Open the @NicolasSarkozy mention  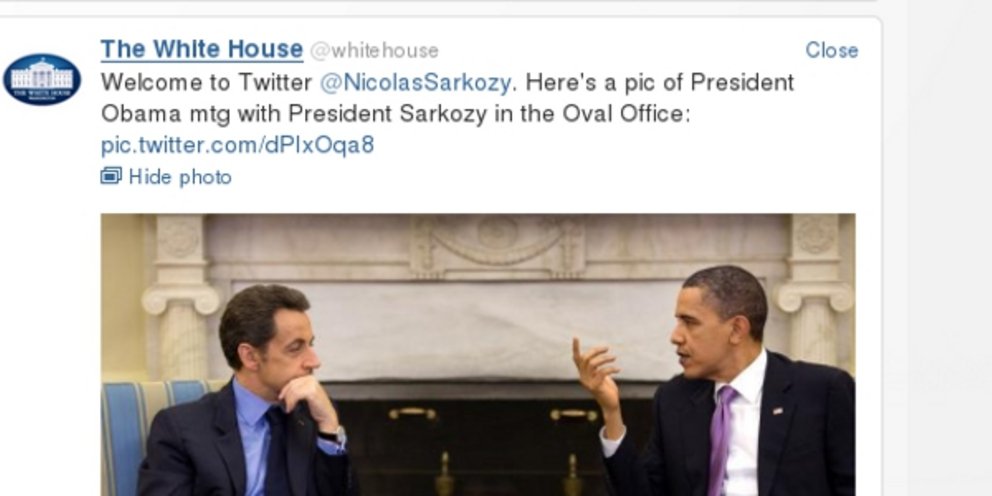pyautogui.click(x=416, y=82)
